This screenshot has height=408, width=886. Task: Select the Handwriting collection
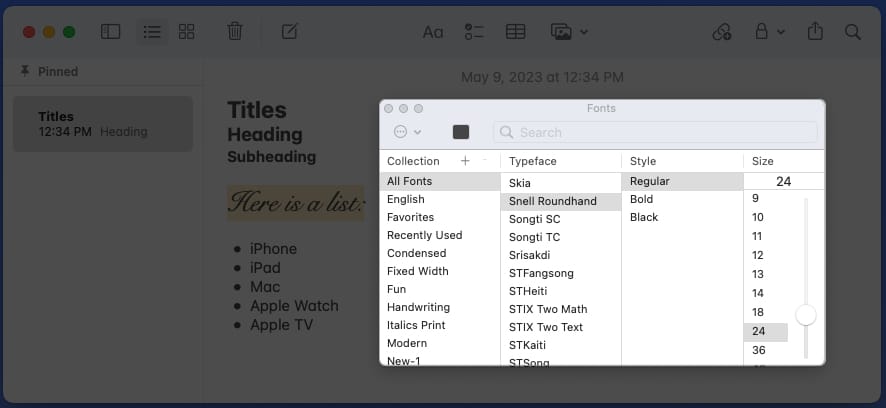coord(440,307)
